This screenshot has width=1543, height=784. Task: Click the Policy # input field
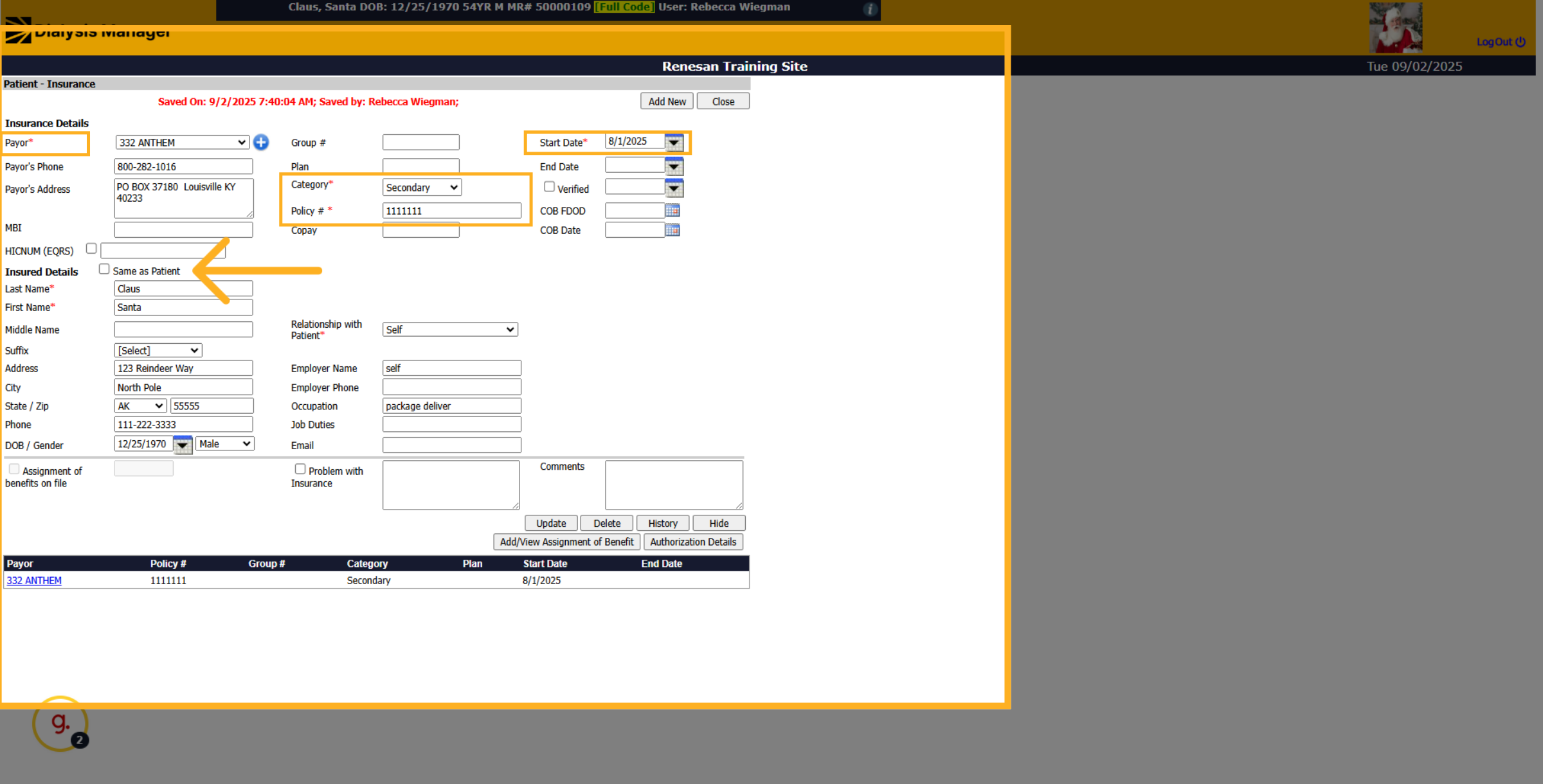451,210
